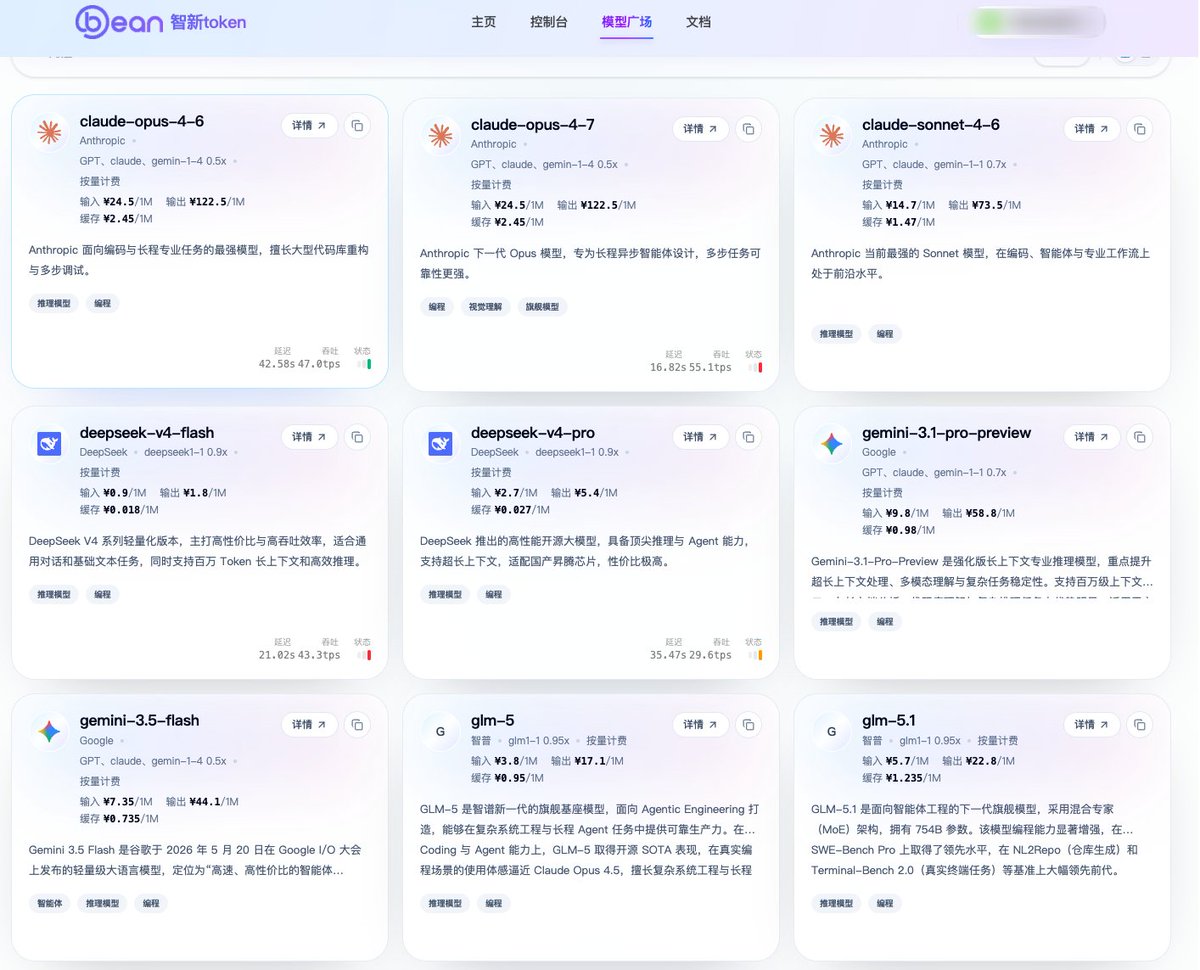
Task: Copy the gemini-3.1-pro-preview model name
Action: click(x=1139, y=437)
